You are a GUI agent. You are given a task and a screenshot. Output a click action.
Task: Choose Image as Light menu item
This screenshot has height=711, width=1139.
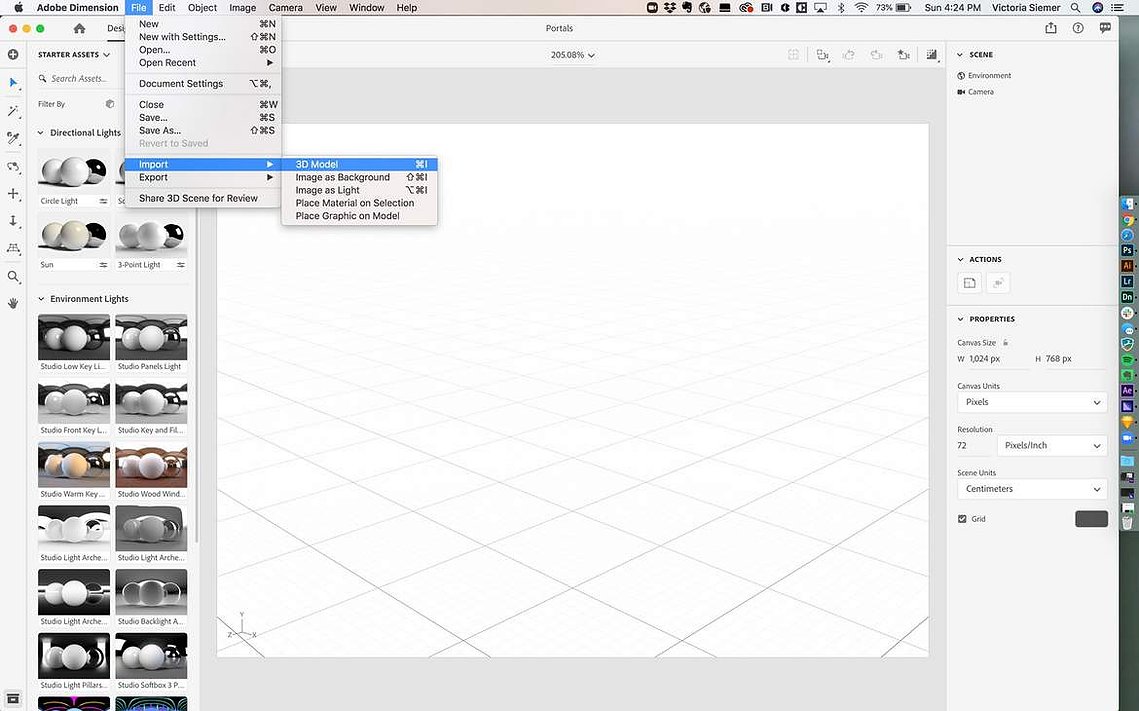click(360, 190)
